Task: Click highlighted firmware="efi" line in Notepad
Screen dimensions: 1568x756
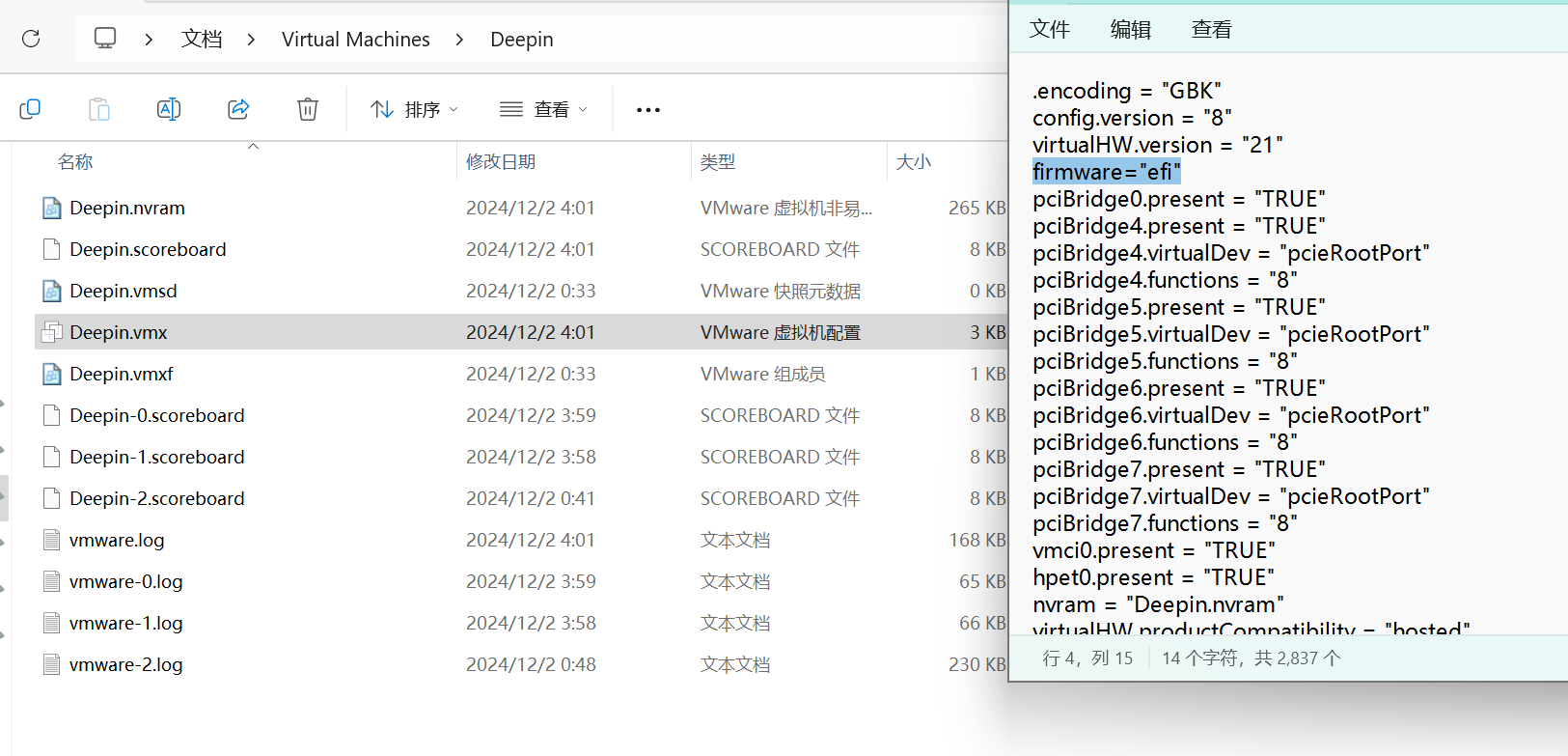Action: tap(1107, 172)
